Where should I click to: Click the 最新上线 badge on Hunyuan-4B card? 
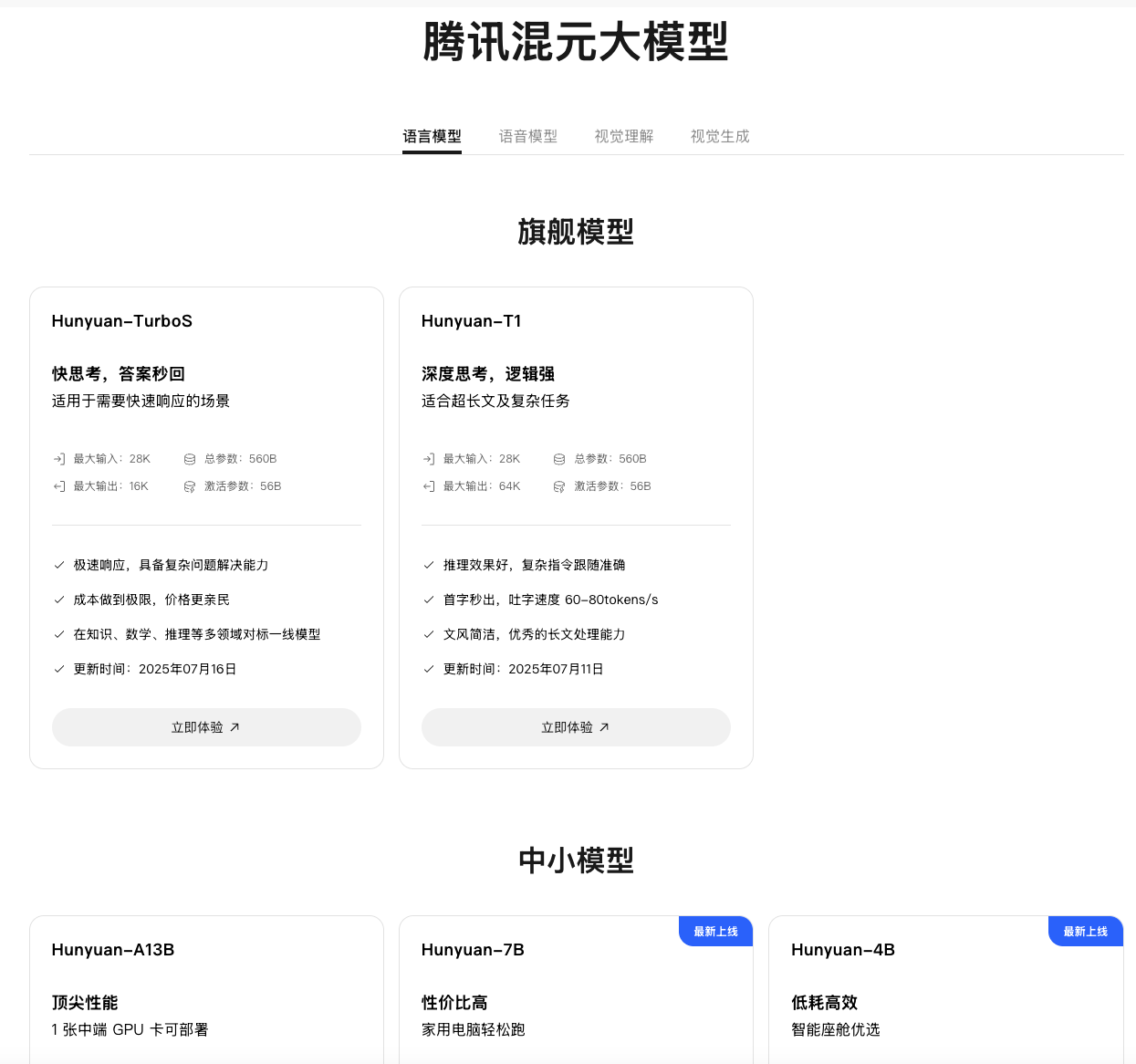(1086, 931)
